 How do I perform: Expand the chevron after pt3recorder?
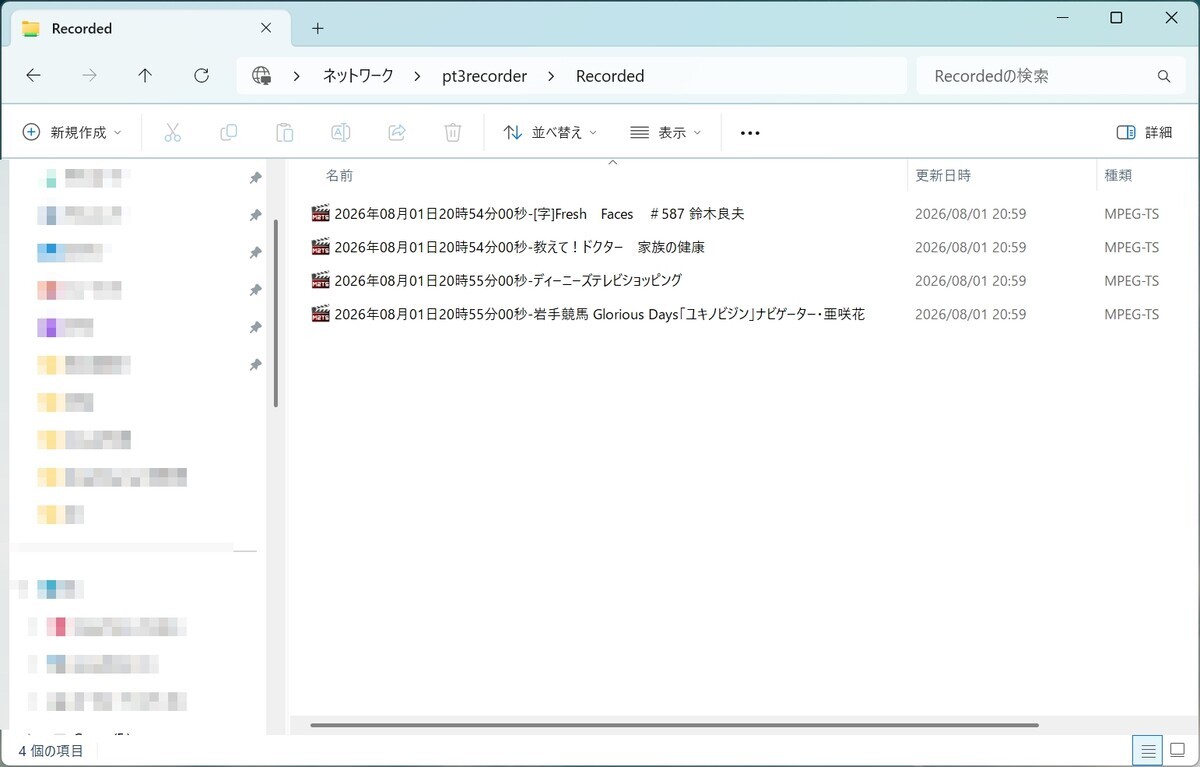tap(551, 76)
